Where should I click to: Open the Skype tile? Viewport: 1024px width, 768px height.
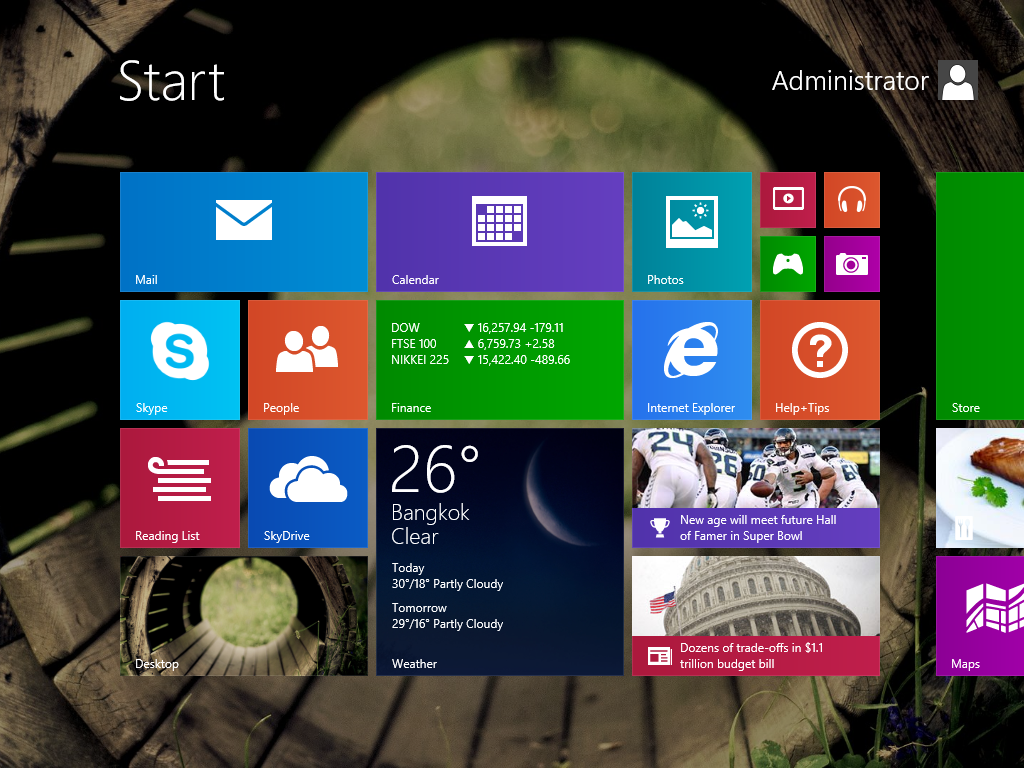180,360
